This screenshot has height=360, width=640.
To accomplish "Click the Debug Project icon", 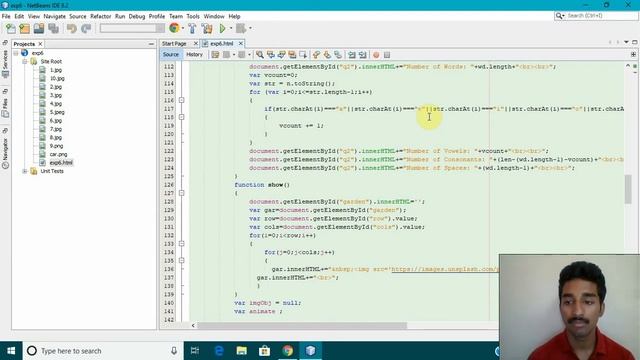I will 241,29.
